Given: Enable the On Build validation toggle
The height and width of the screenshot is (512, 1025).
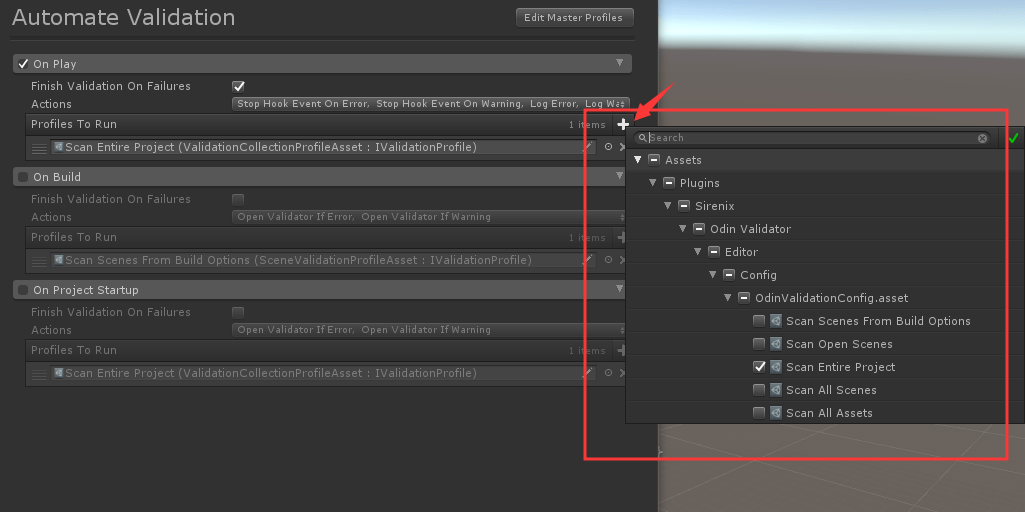Looking at the screenshot, I should (x=22, y=177).
